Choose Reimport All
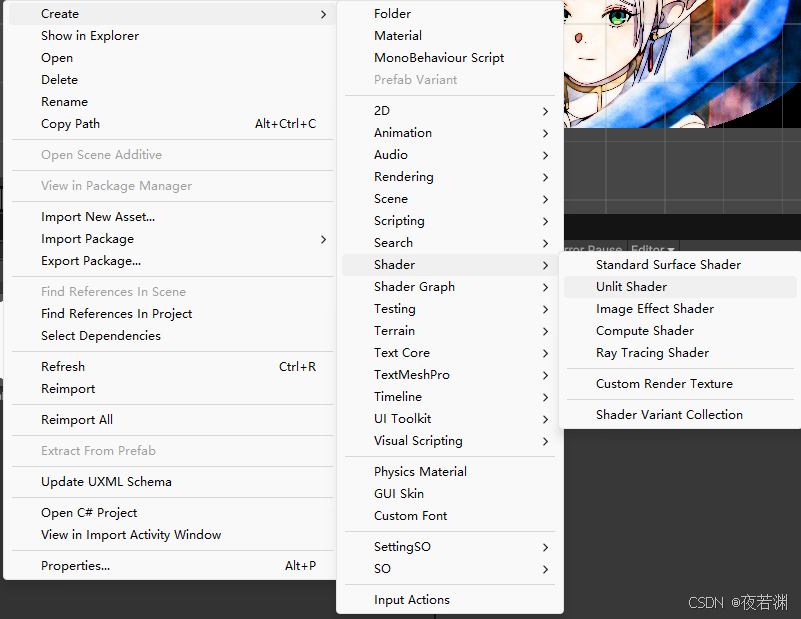Image resolution: width=801 pixels, height=619 pixels. tap(172, 420)
